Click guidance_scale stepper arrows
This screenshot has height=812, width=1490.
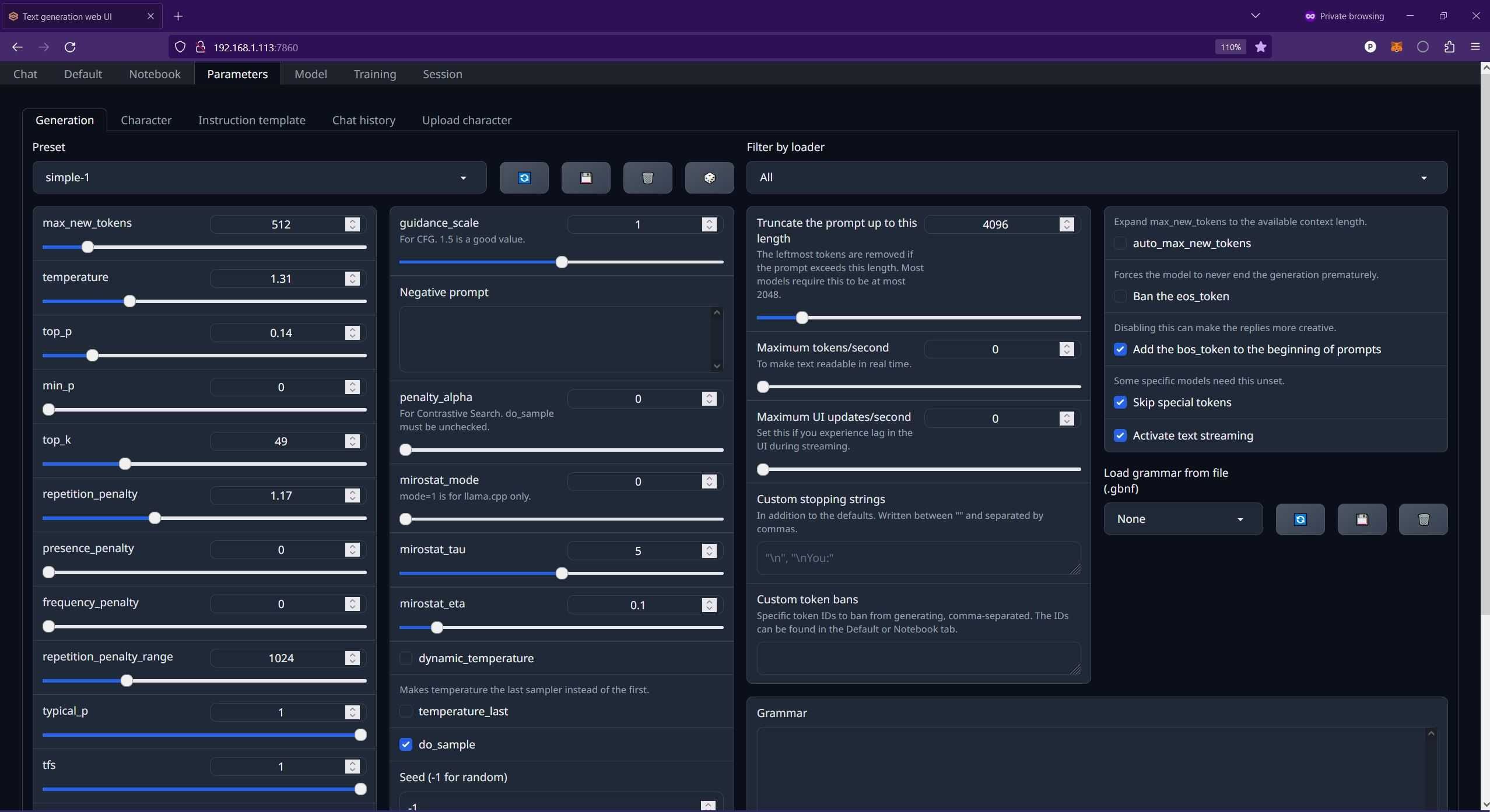709,224
